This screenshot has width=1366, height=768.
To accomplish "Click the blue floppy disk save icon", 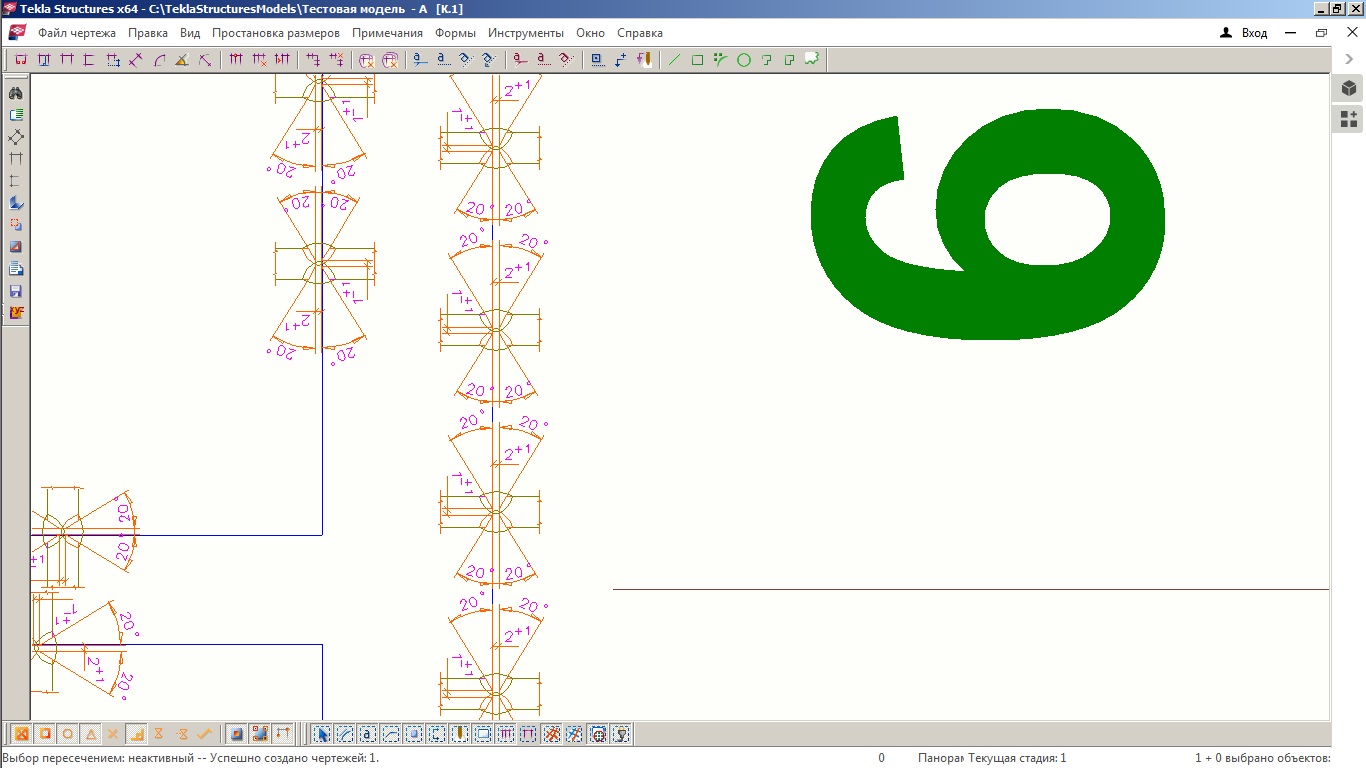I will [15, 291].
